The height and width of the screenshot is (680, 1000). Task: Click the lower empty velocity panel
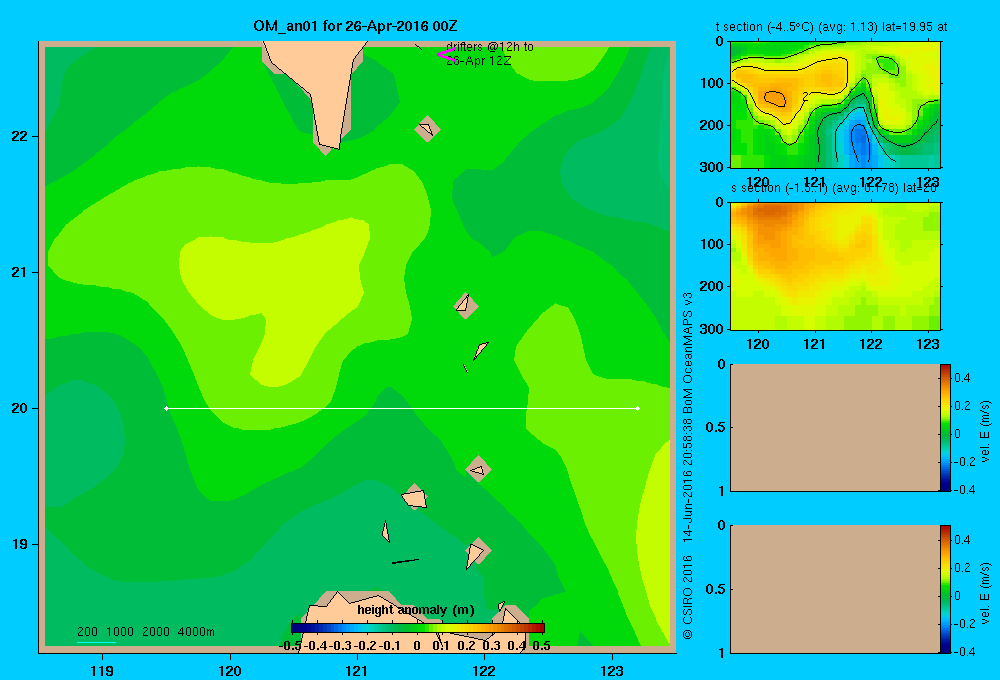pyautogui.click(x=835, y=589)
